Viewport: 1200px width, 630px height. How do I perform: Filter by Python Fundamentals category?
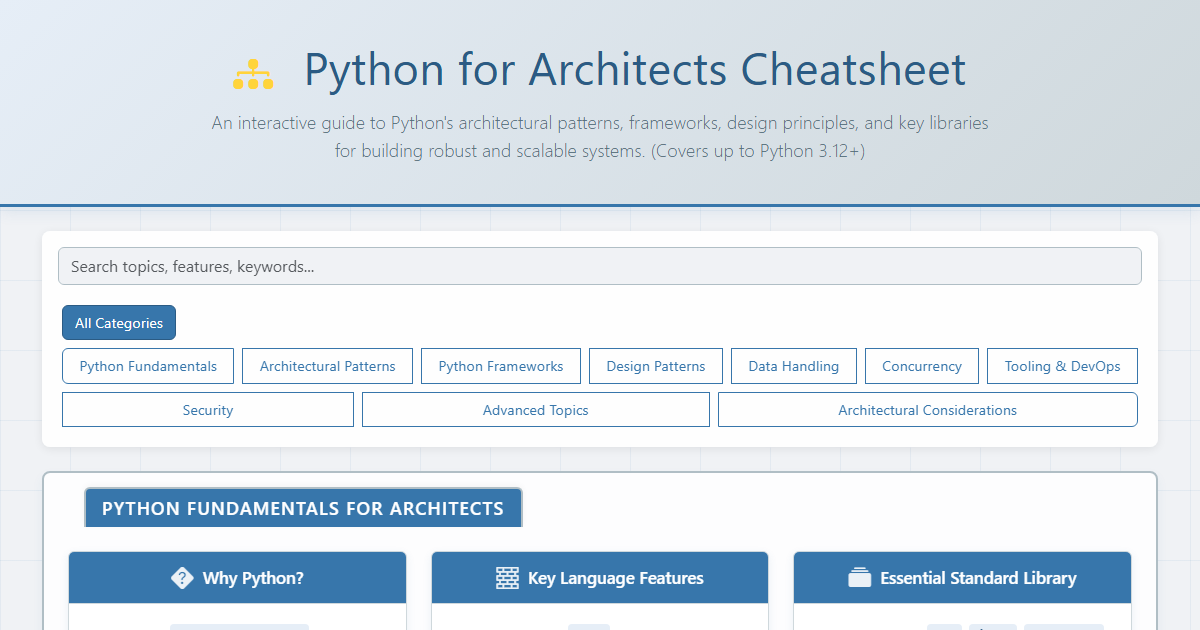(x=148, y=366)
